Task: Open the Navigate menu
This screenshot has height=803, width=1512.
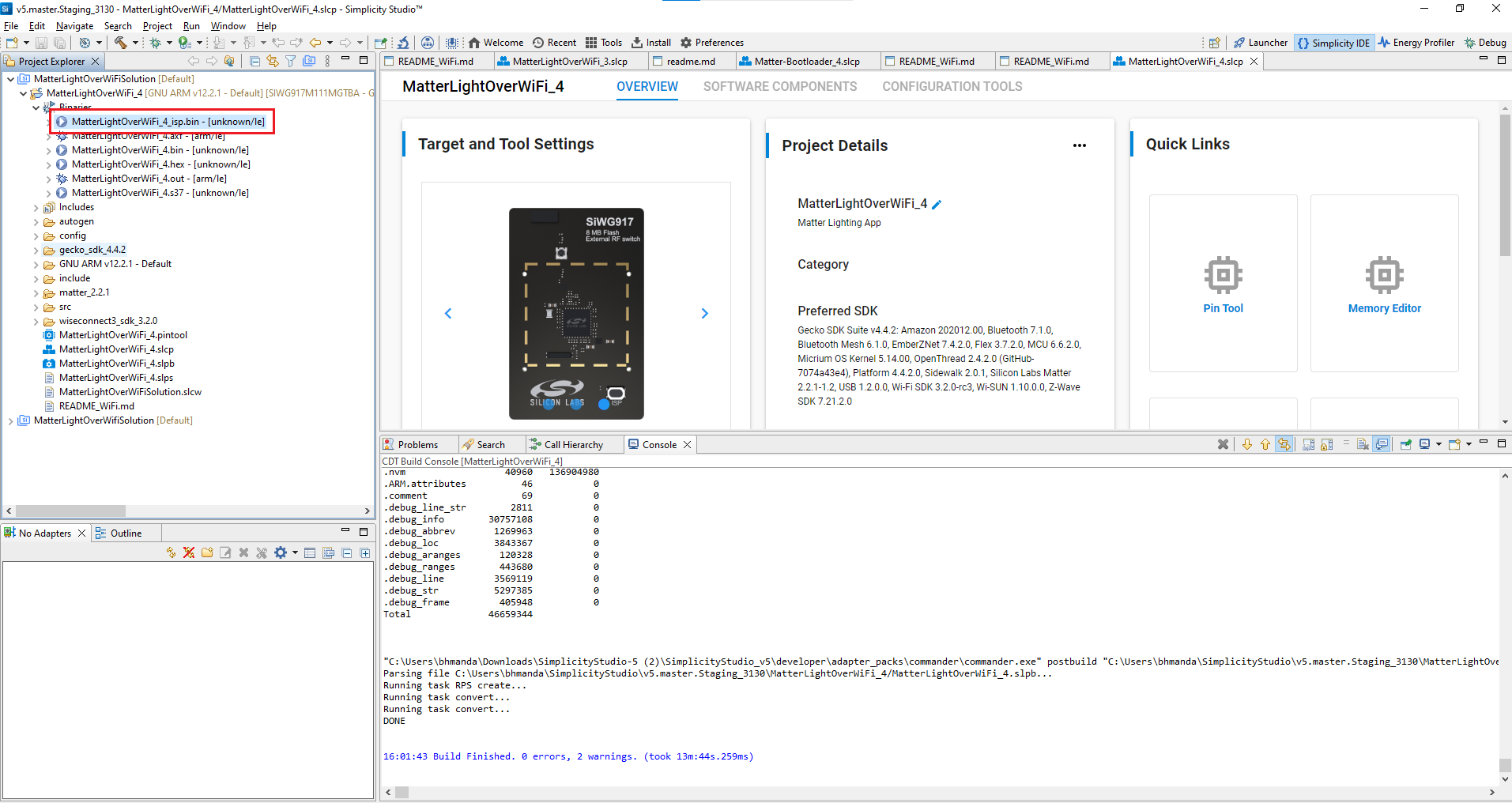Action: [74, 26]
